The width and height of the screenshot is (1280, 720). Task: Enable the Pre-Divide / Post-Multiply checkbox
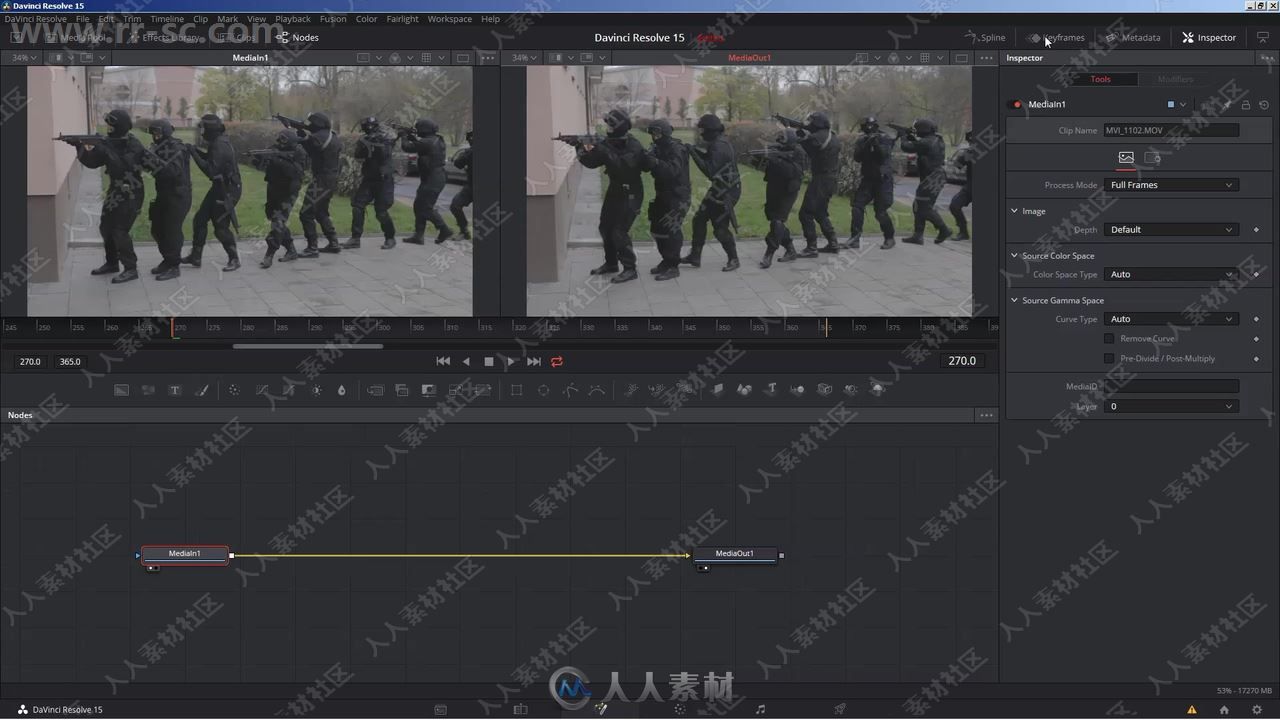click(1109, 358)
